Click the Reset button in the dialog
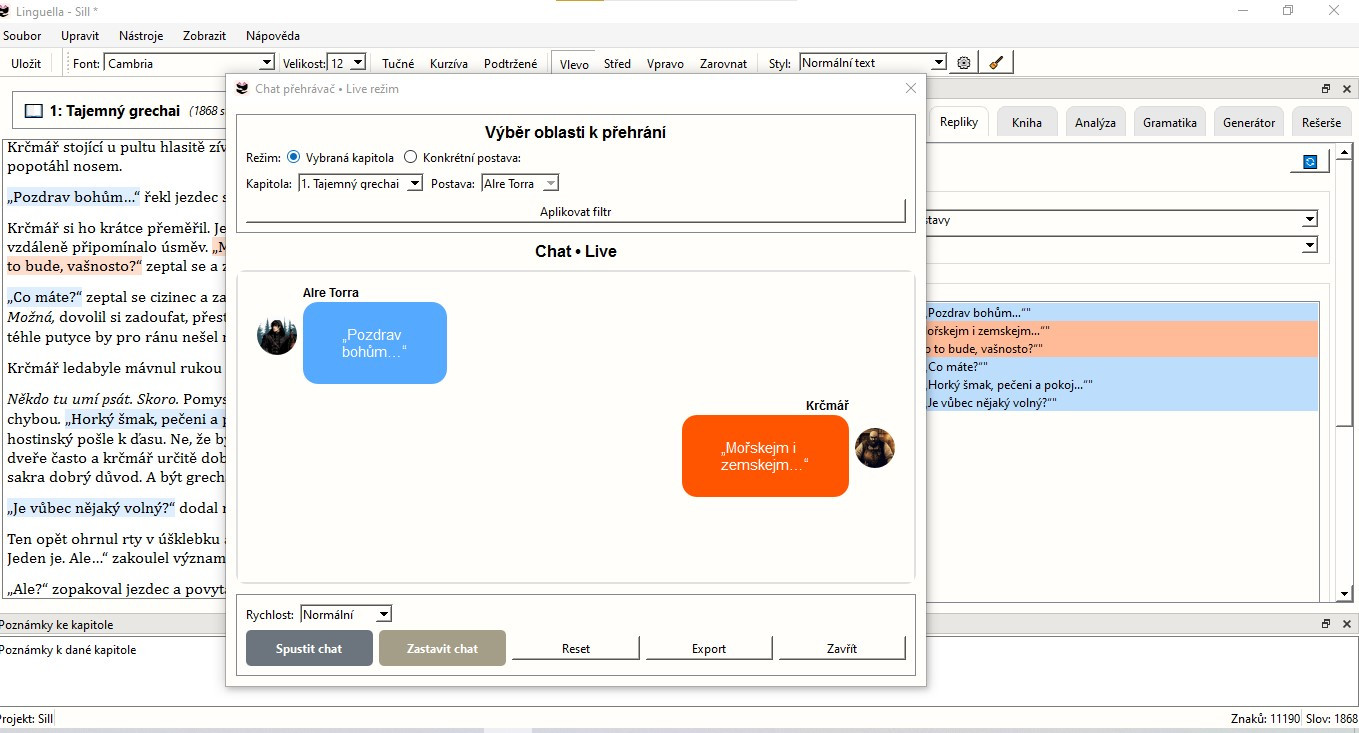Viewport: 1359px width, 733px height. pyautogui.click(x=575, y=648)
